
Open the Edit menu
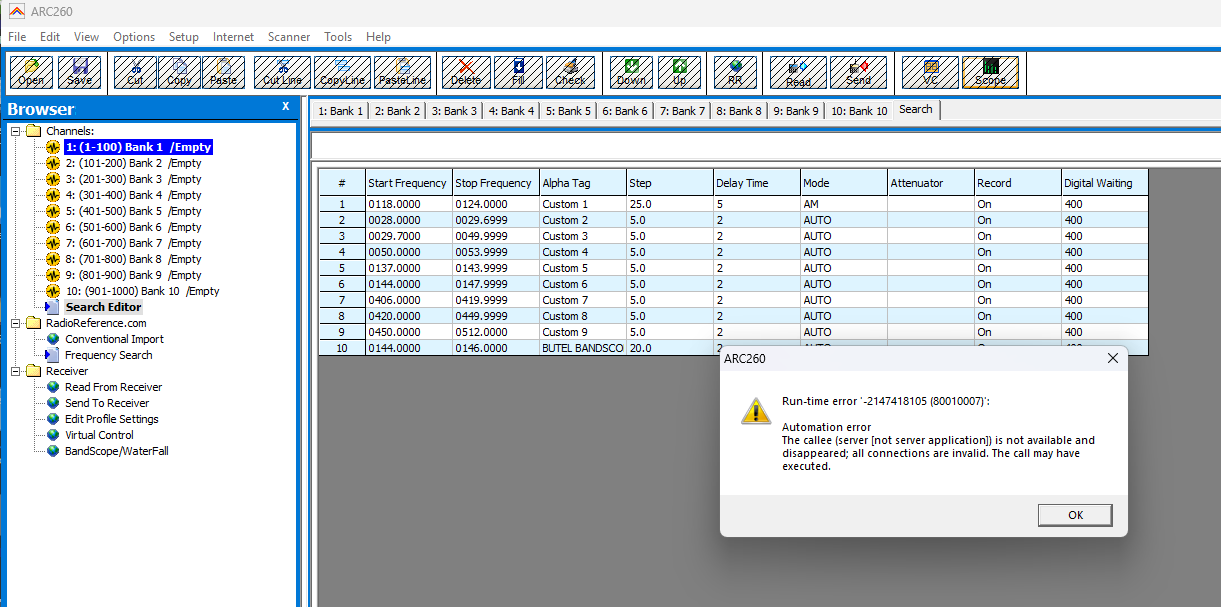50,37
